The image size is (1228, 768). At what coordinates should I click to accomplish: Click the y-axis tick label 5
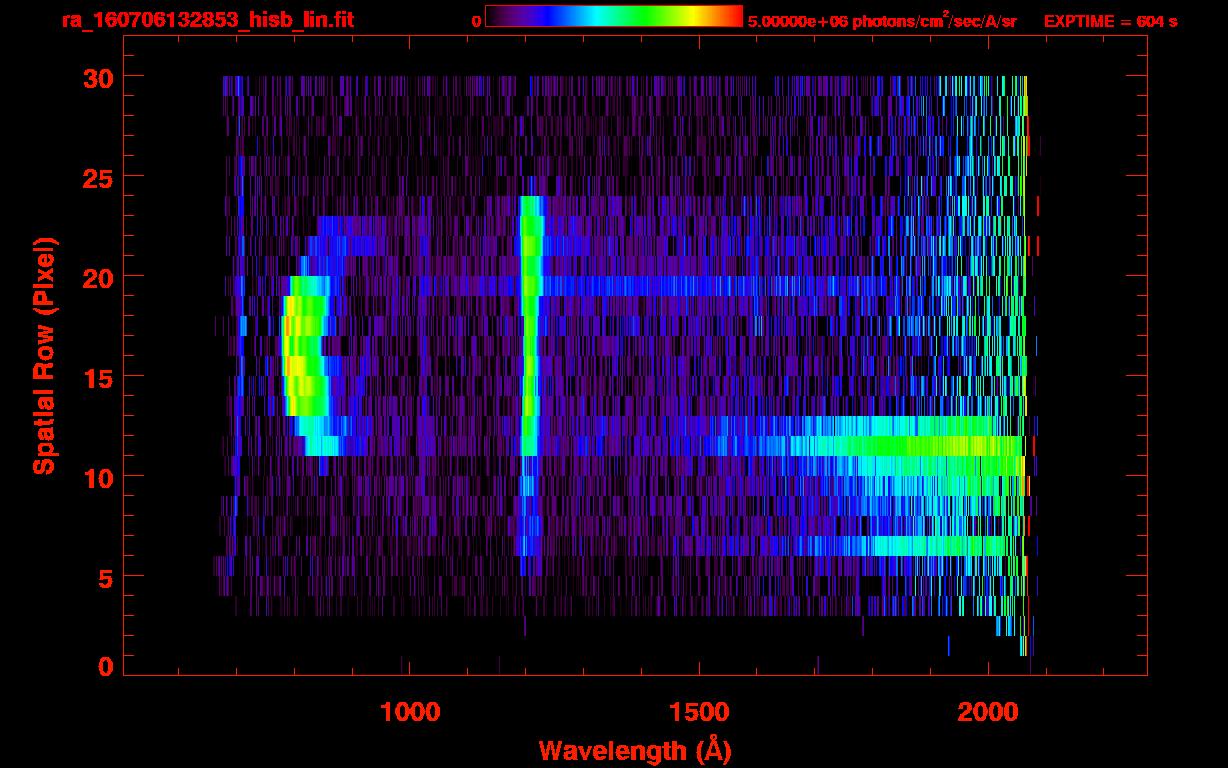pos(103,577)
